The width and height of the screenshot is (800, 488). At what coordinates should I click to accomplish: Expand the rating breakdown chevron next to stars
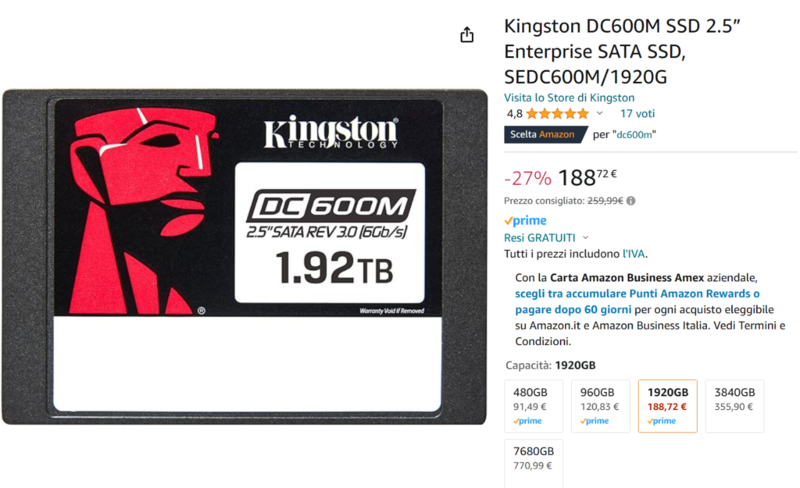pos(600,113)
